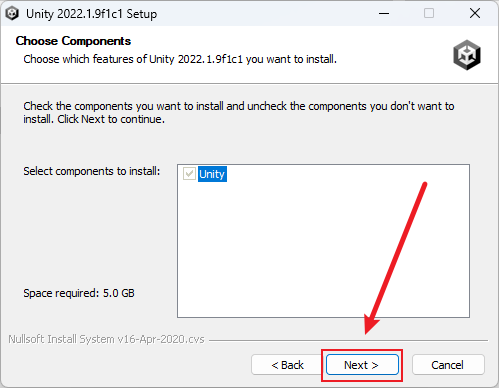Click the 'Space required: 5.0 GB' text

pos(79,293)
